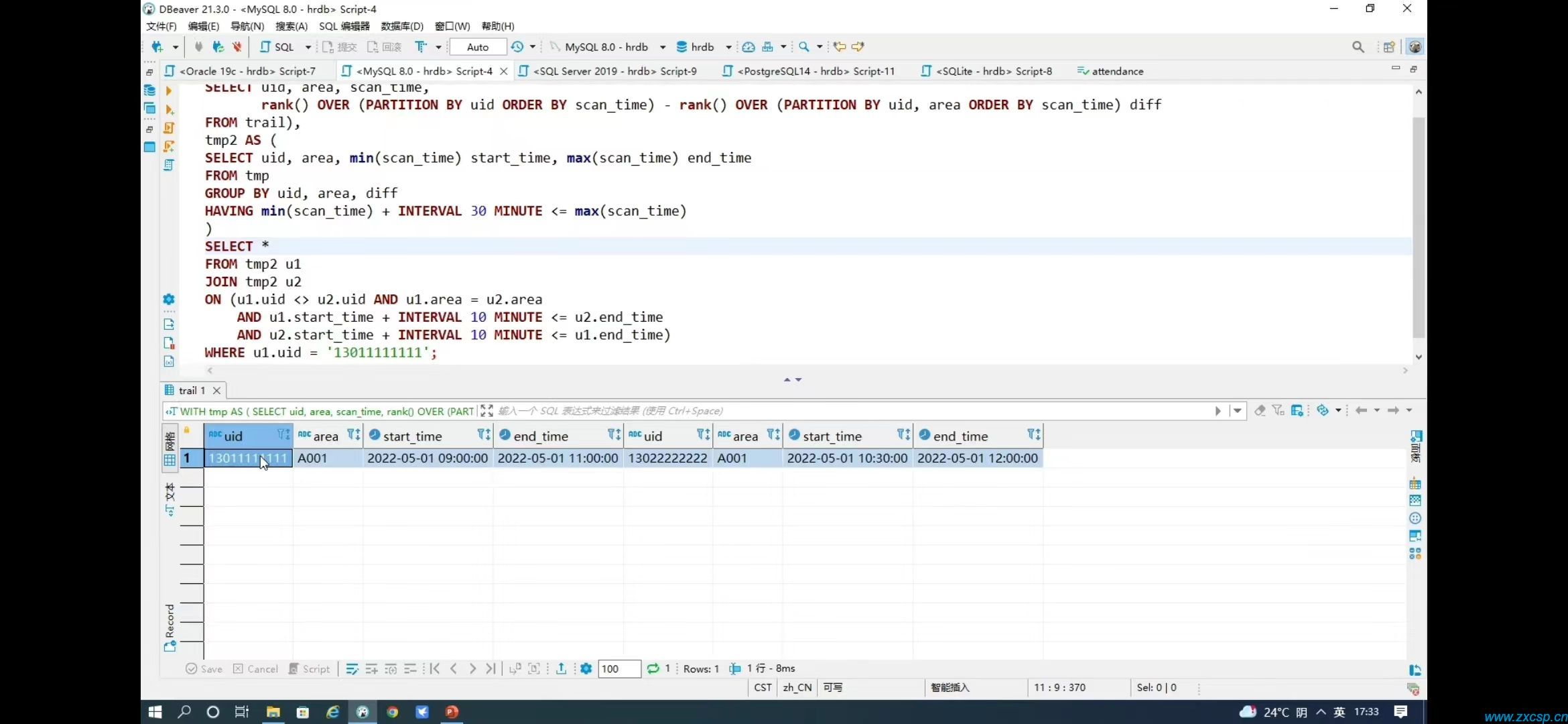Image resolution: width=1568 pixels, height=724 pixels.
Task: Open the transaction log dropdown arrow
Action: click(x=533, y=47)
